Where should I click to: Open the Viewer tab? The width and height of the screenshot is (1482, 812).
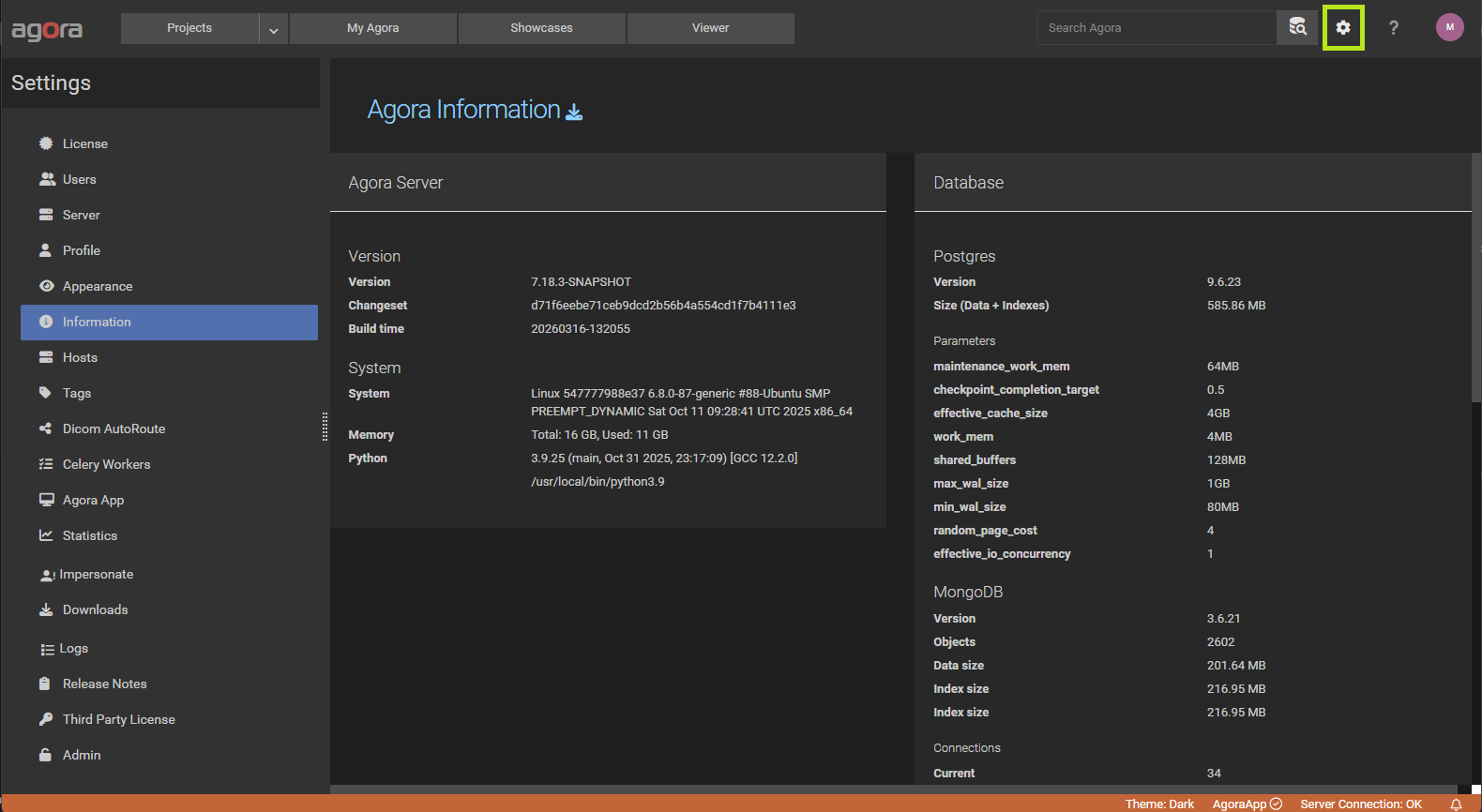click(x=710, y=28)
